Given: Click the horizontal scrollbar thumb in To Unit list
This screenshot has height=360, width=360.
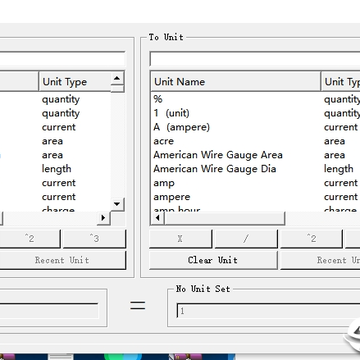Looking at the screenshot, I should click(x=224, y=218).
